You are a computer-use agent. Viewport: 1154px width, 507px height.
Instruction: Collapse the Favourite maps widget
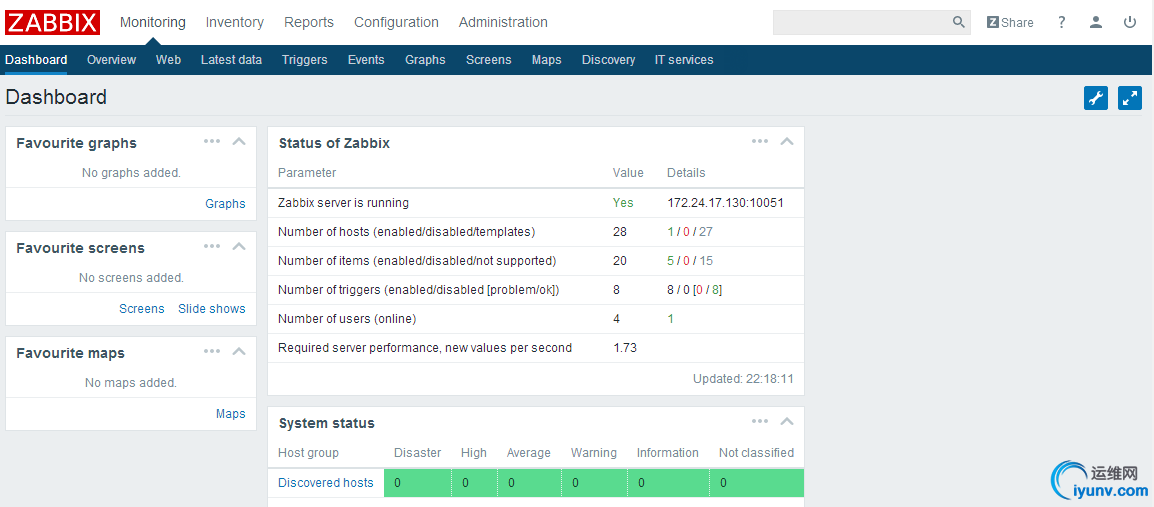pyautogui.click(x=239, y=352)
